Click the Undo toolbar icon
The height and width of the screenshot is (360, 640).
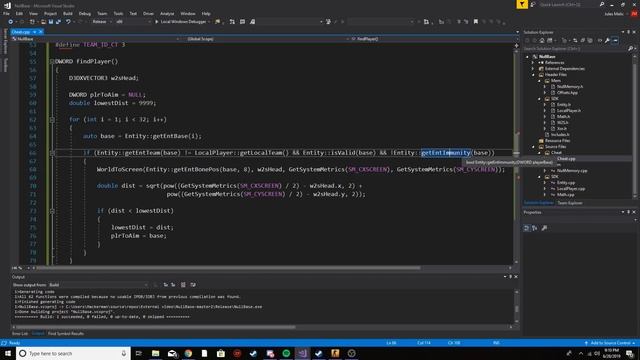click(68, 22)
